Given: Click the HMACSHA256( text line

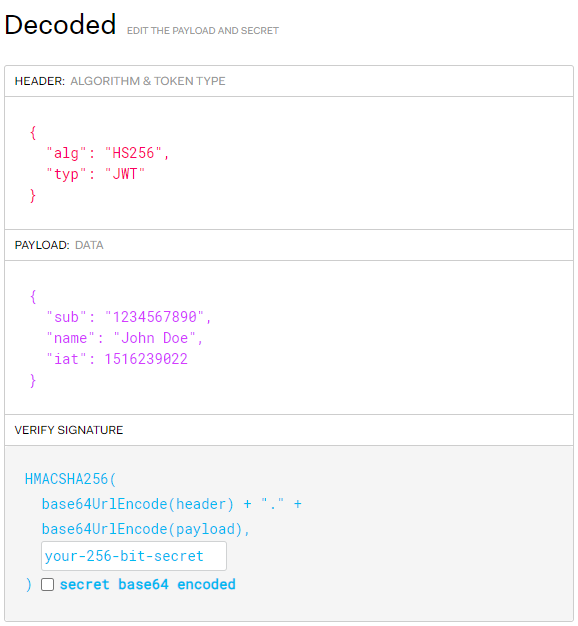Looking at the screenshot, I should point(70,479).
